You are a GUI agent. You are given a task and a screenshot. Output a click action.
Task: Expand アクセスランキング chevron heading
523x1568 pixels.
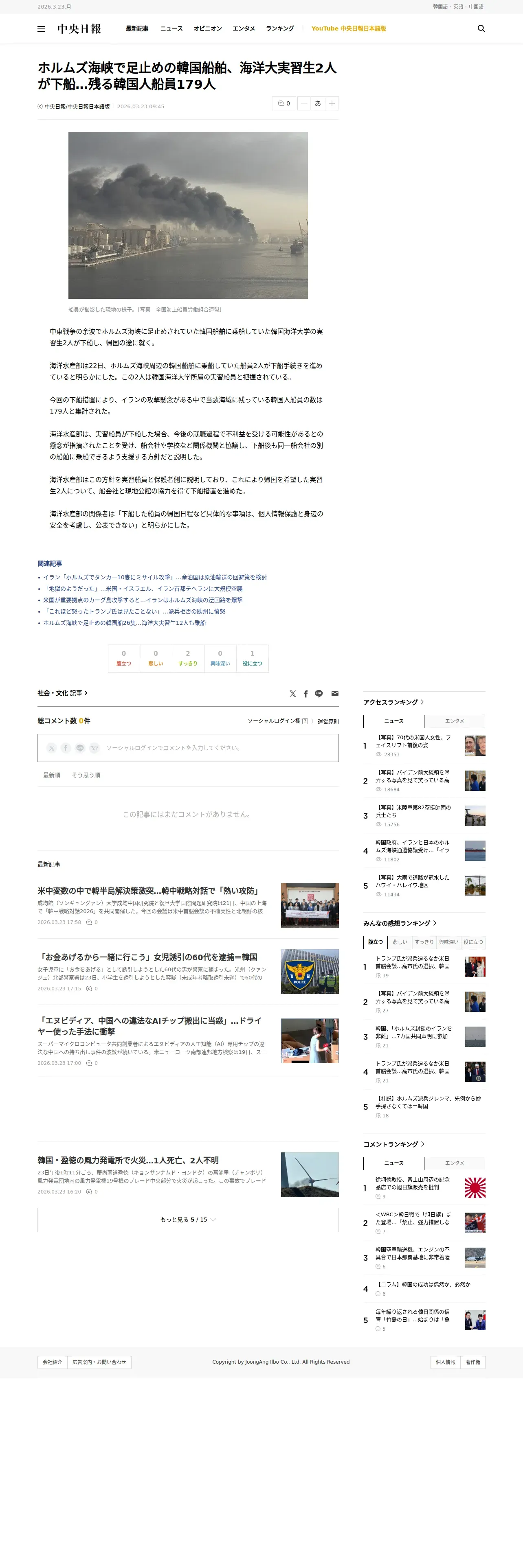pyautogui.click(x=394, y=703)
